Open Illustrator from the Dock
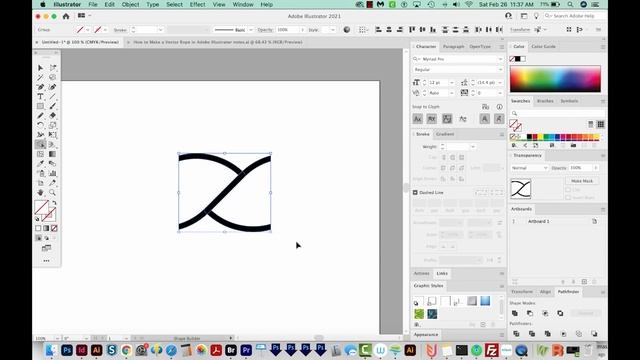 (x=96, y=350)
